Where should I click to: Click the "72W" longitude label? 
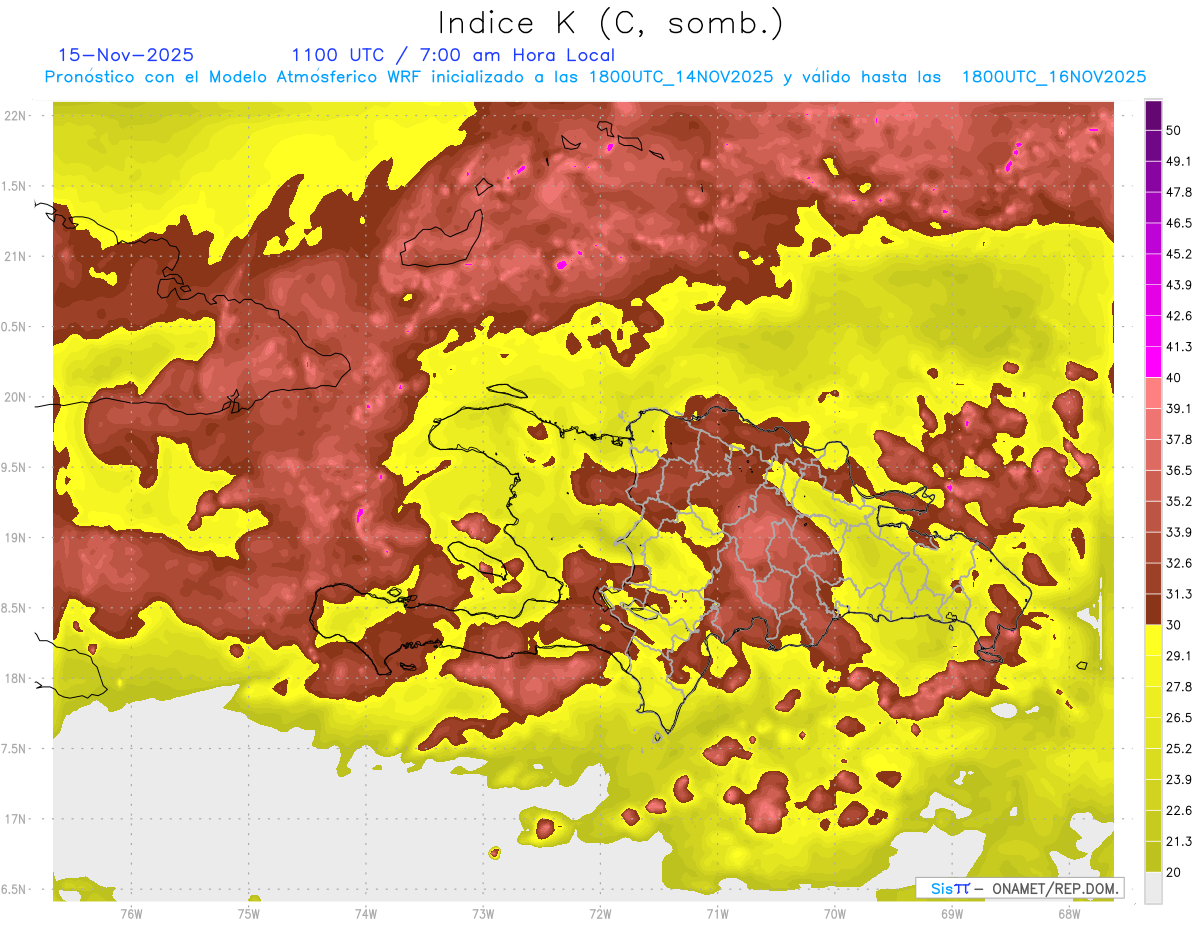[x=600, y=914]
